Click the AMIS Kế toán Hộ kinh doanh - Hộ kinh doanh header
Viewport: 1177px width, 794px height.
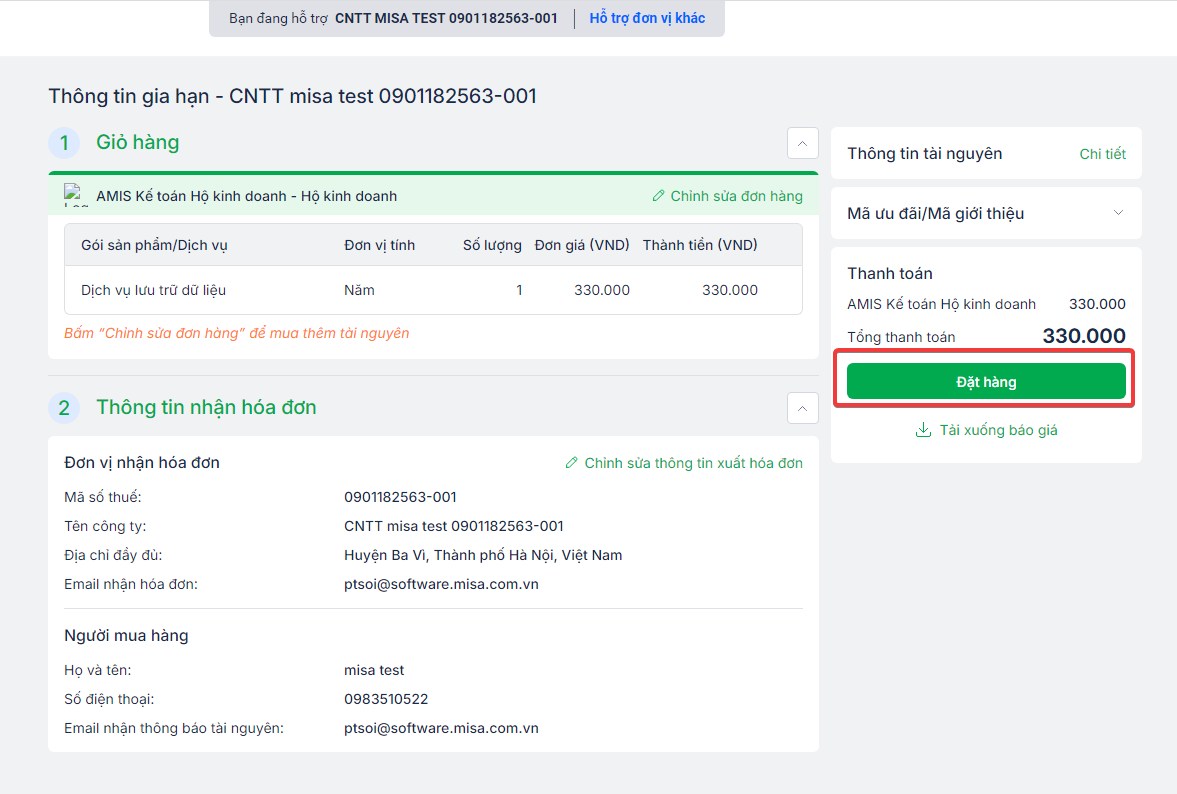[246, 196]
